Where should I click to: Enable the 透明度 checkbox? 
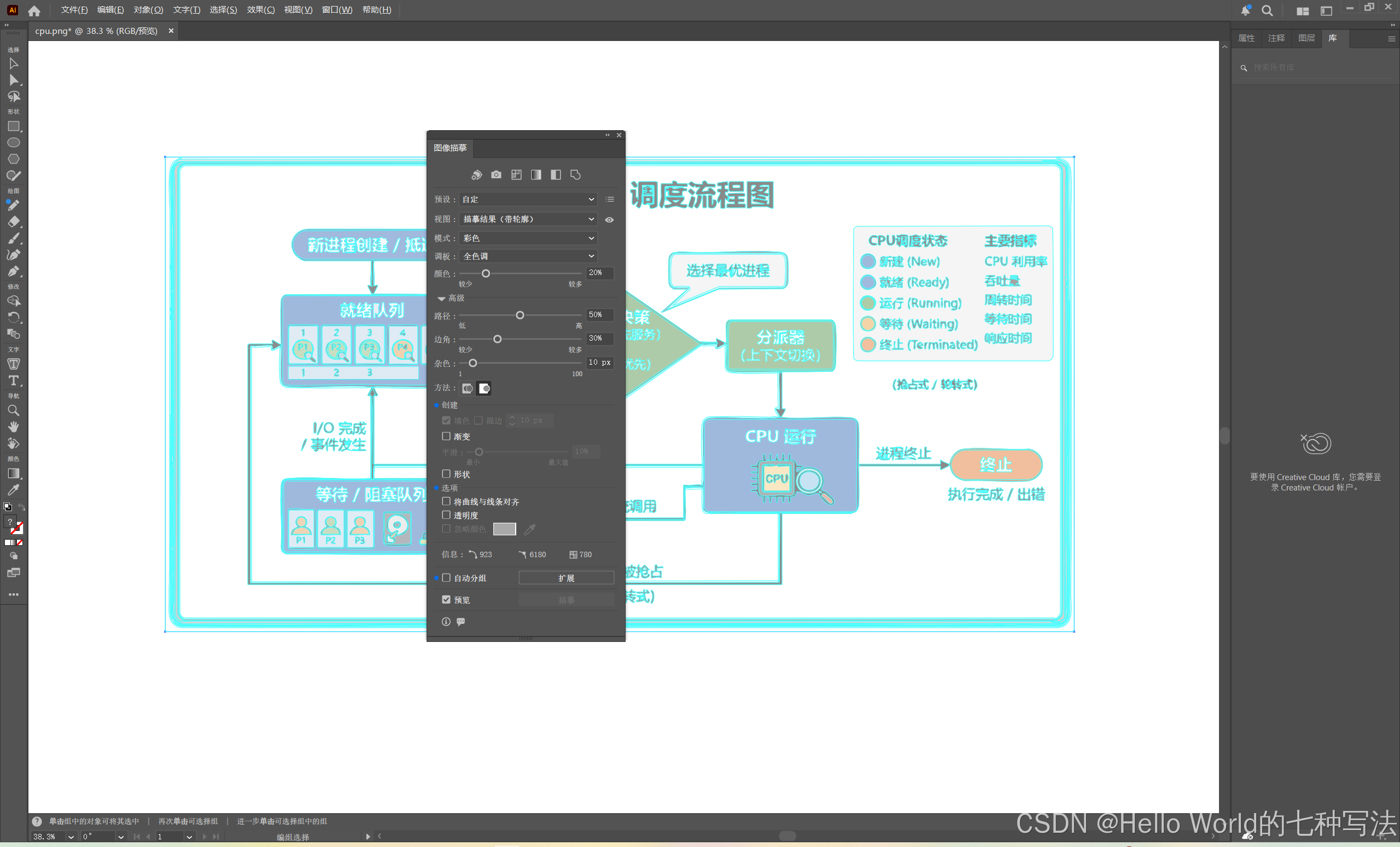click(446, 515)
